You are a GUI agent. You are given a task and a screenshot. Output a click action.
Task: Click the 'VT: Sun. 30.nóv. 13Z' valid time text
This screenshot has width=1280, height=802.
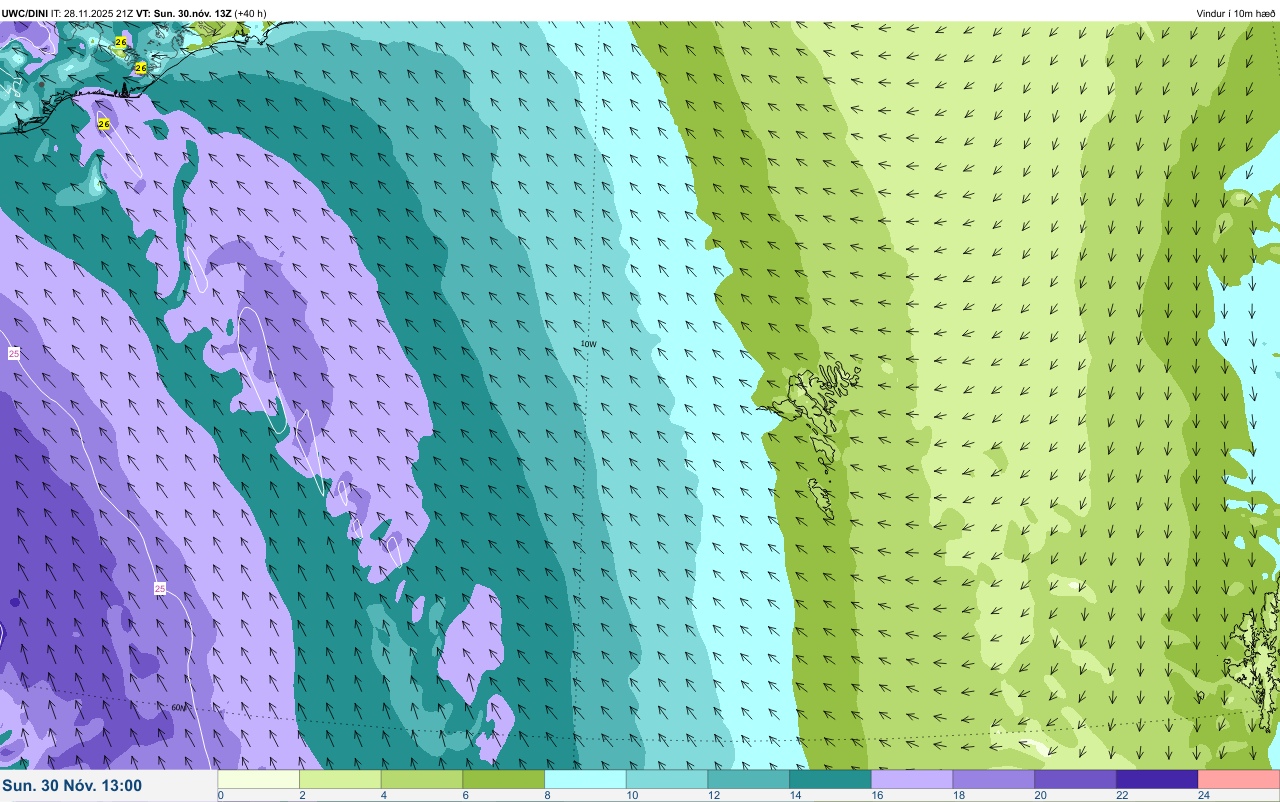tap(184, 13)
